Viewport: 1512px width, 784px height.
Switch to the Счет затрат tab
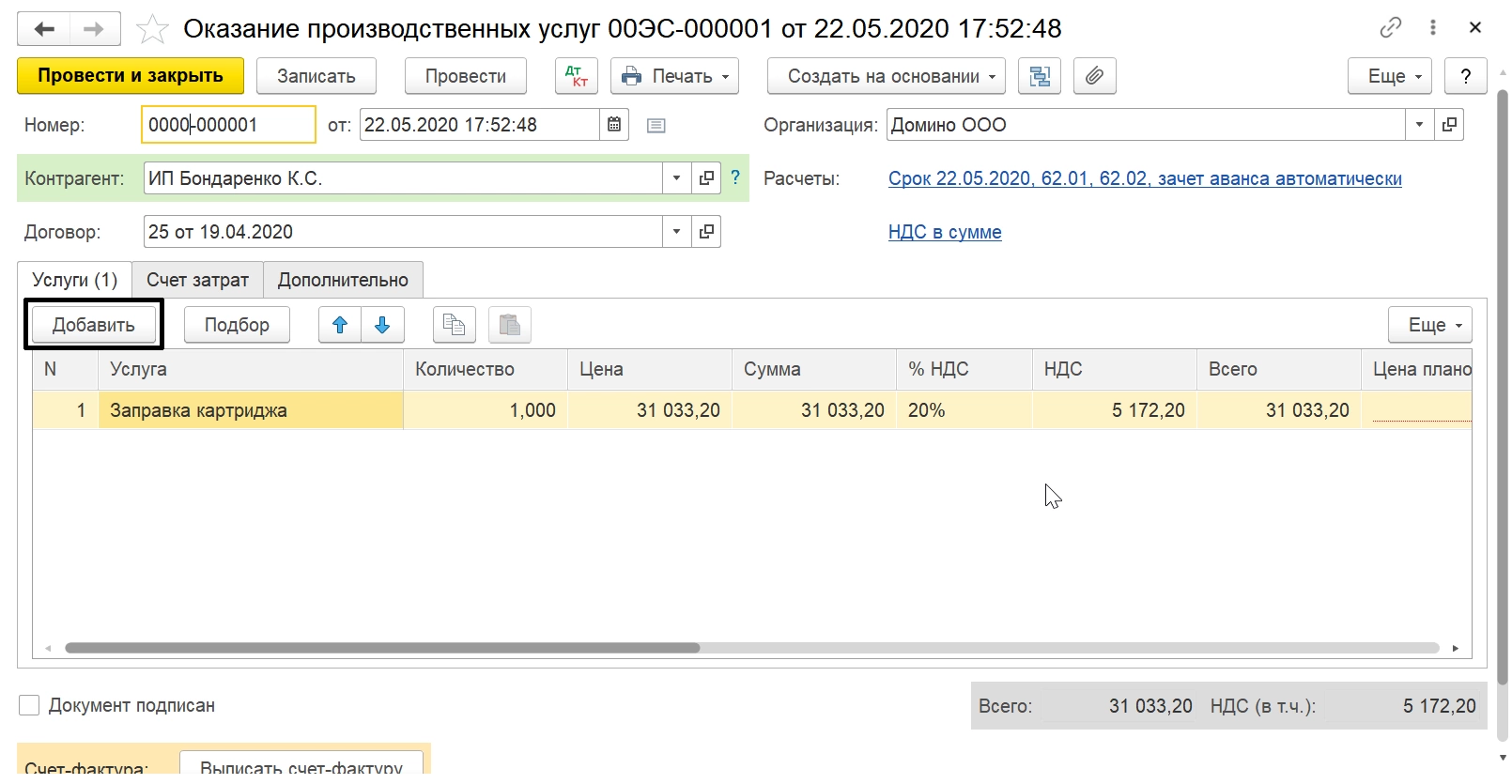tap(197, 280)
